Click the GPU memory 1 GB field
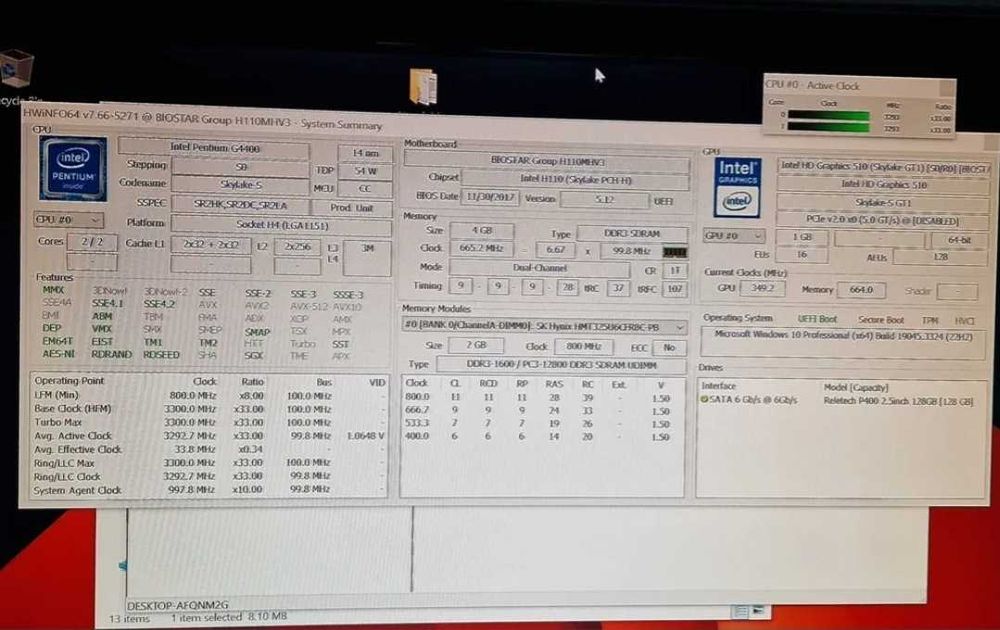Screen dimensions: 1000x630 tap(802, 237)
